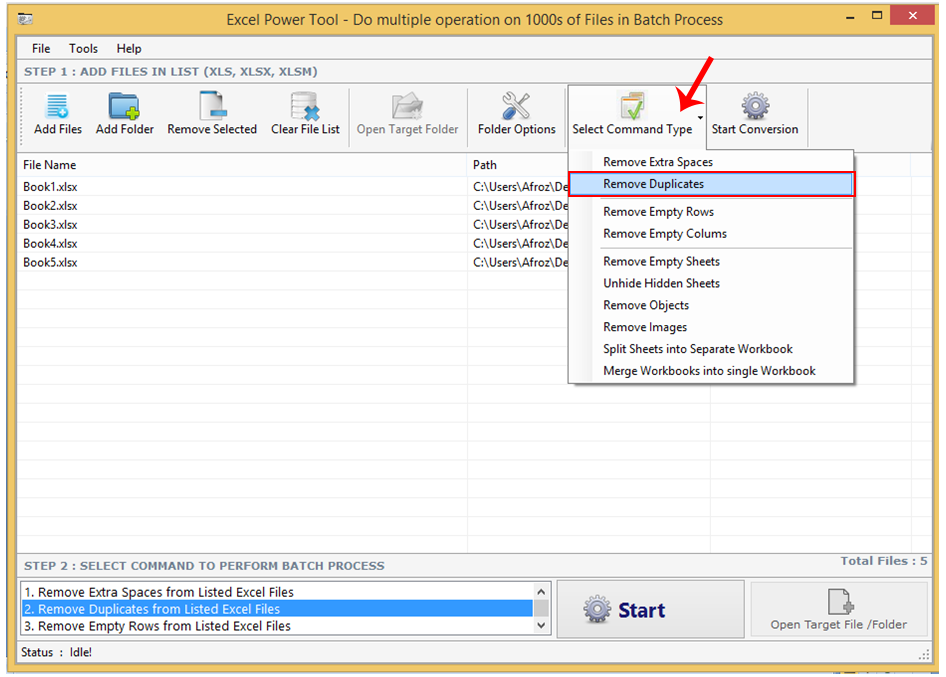Click the Clear File List icon

point(305,106)
